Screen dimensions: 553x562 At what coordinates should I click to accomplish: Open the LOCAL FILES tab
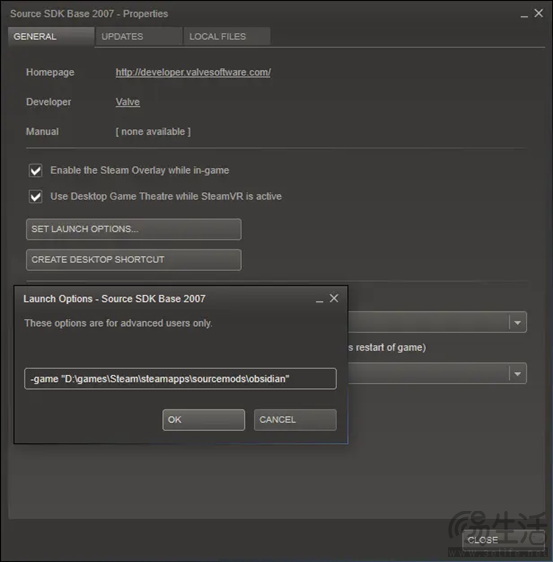point(227,37)
